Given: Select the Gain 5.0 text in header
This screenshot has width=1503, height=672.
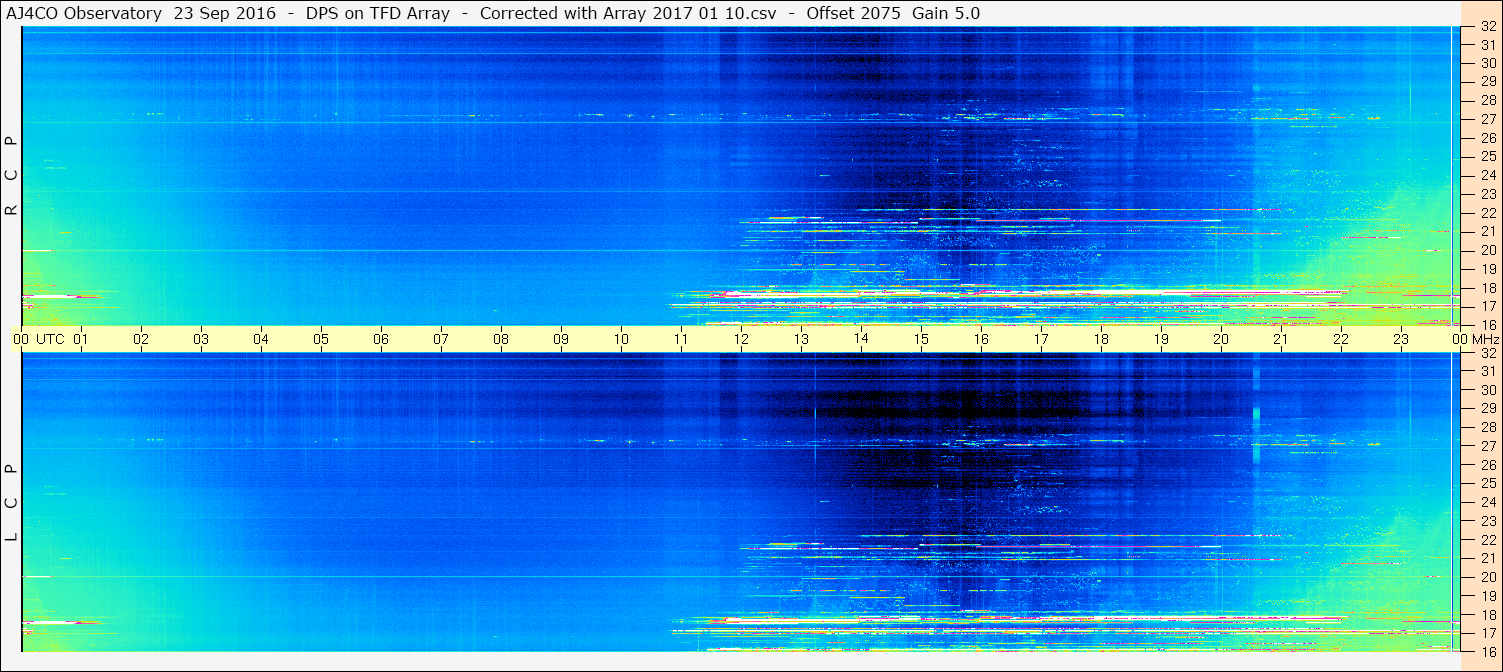Looking at the screenshot, I should (x=946, y=13).
